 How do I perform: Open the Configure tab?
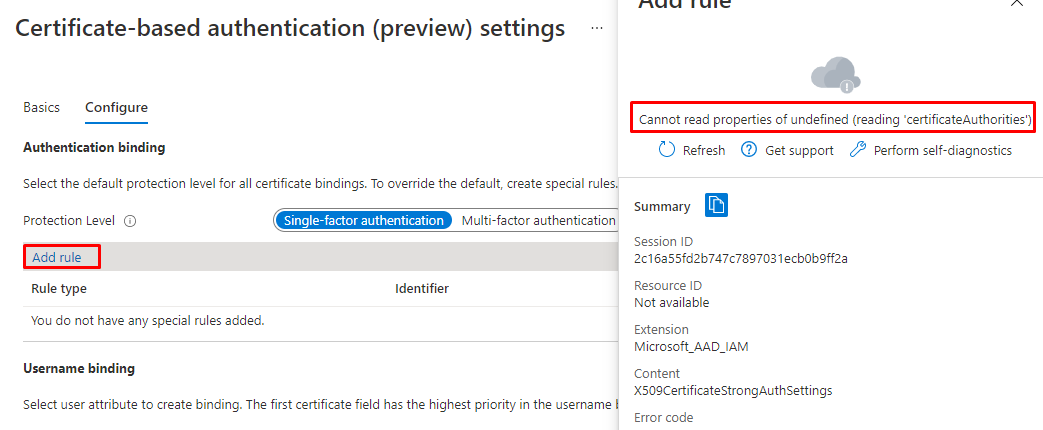pyautogui.click(x=116, y=107)
